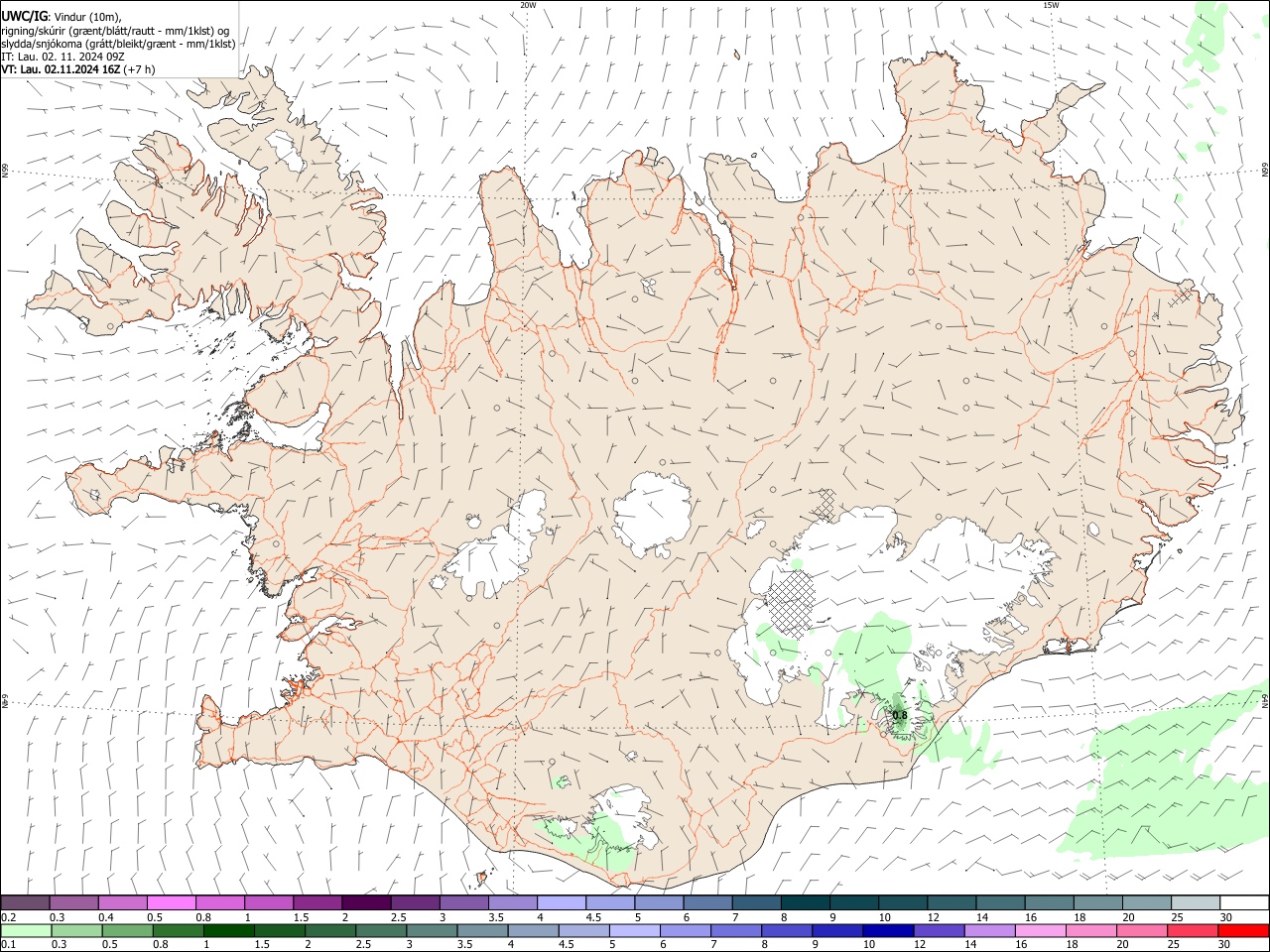
Task: Click the rigning/skúrir legend description line
Action: click(115, 30)
